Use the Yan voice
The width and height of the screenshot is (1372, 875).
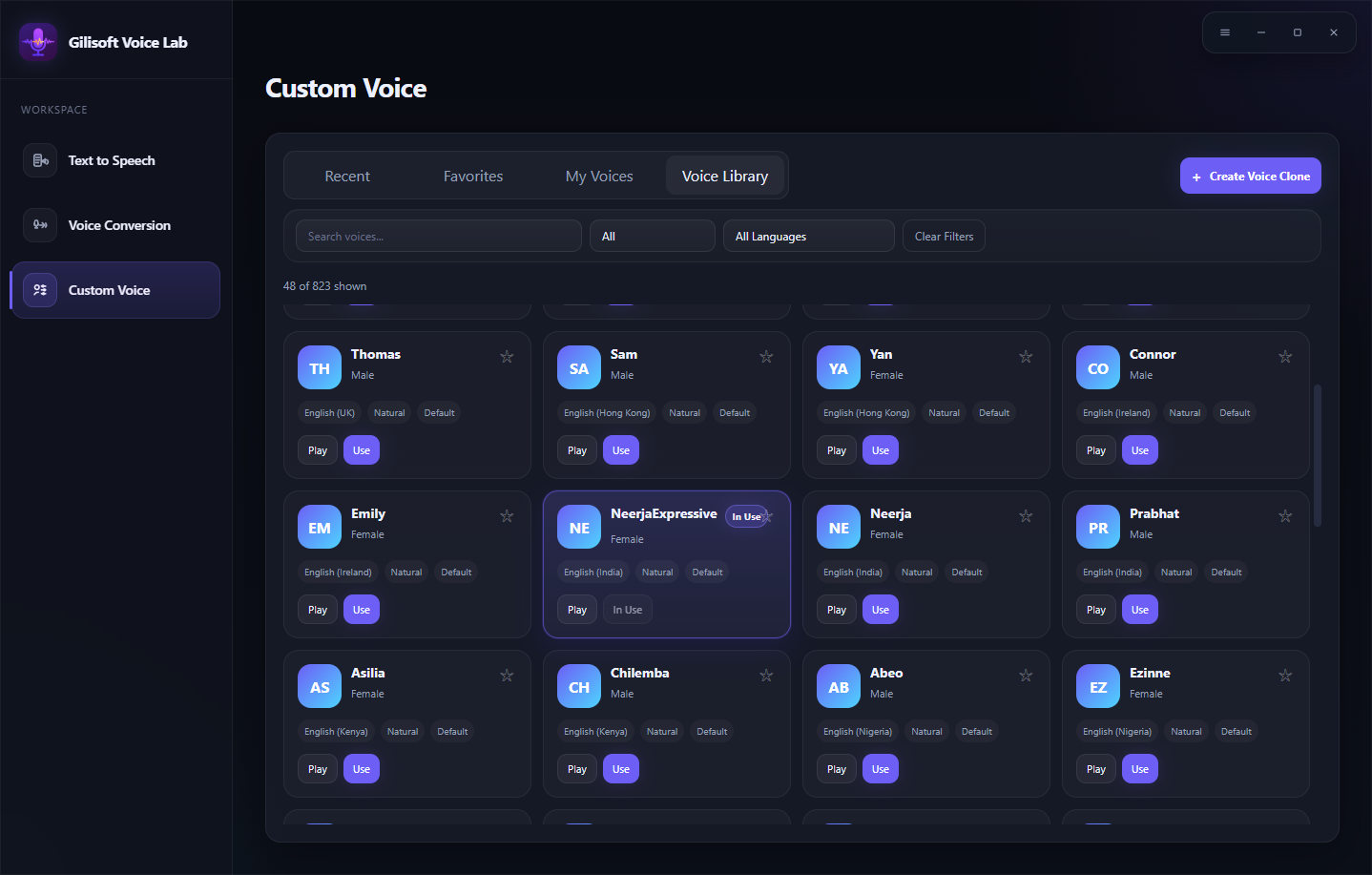(881, 450)
